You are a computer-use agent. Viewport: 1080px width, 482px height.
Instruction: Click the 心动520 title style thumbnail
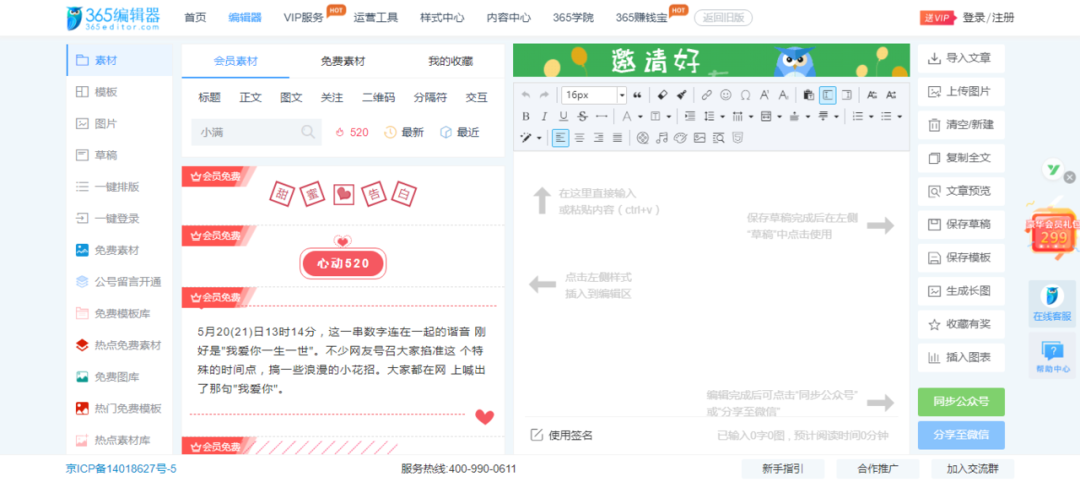point(343,263)
